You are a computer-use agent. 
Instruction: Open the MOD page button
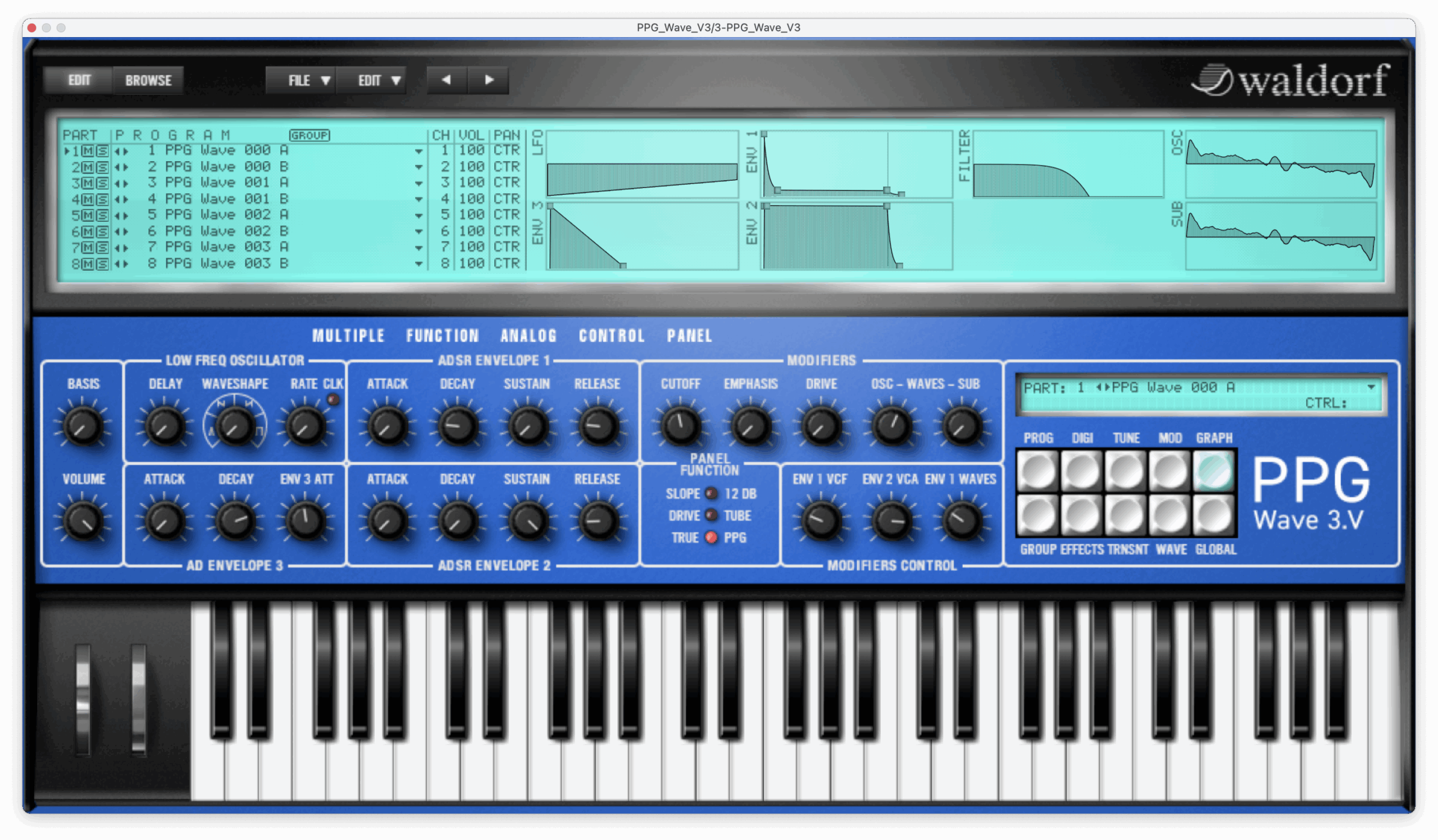click(1169, 471)
